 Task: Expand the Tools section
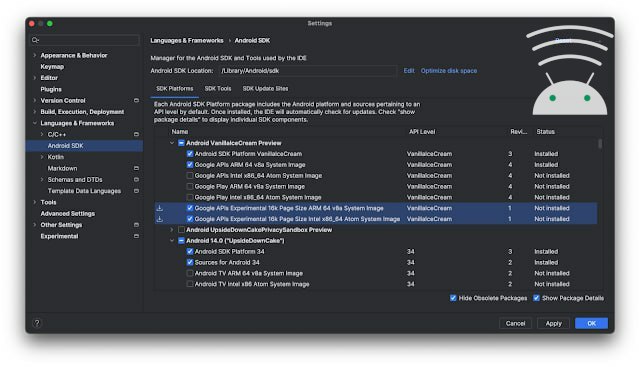coord(35,202)
